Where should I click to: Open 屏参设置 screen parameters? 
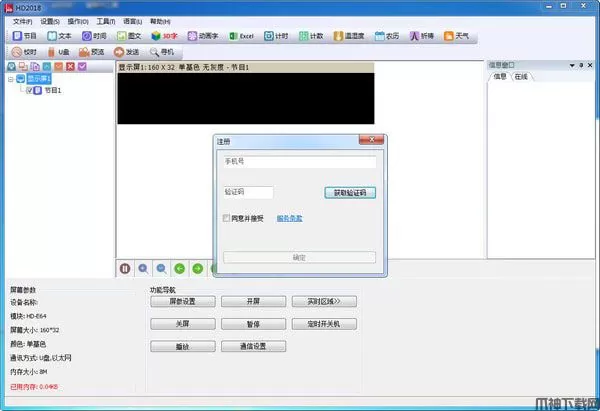click(x=183, y=302)
